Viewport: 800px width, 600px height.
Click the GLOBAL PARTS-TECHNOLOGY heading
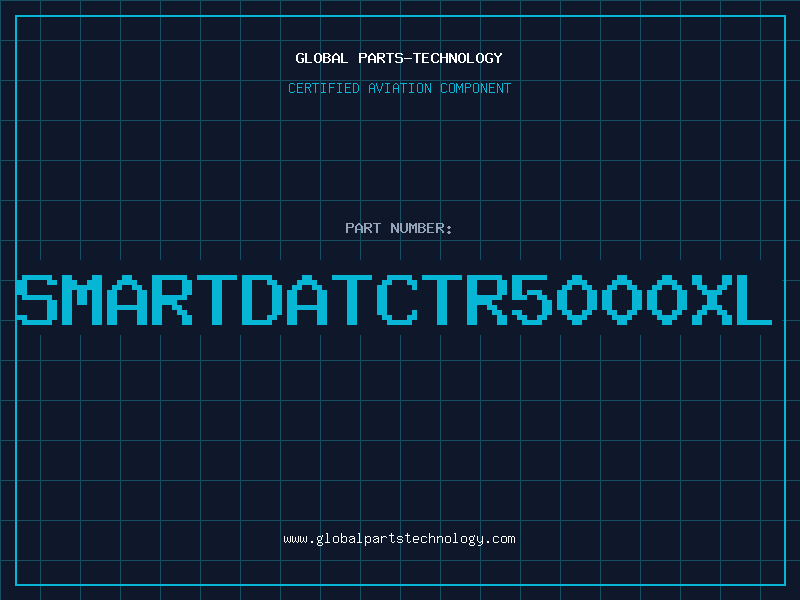pyautogui.click(x=399, y=58)
